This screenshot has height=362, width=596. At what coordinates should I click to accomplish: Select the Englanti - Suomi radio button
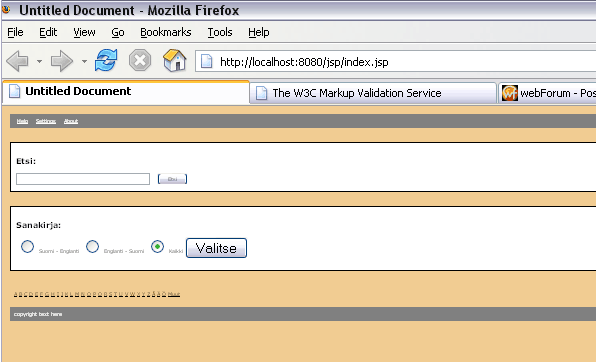tap(92, 246)
